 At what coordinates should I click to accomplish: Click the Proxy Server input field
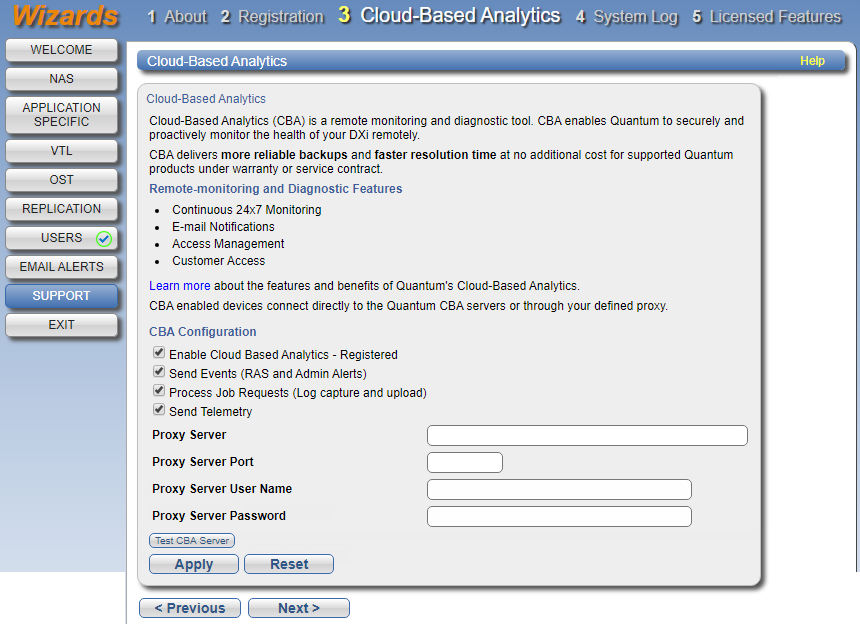(587, 435)
